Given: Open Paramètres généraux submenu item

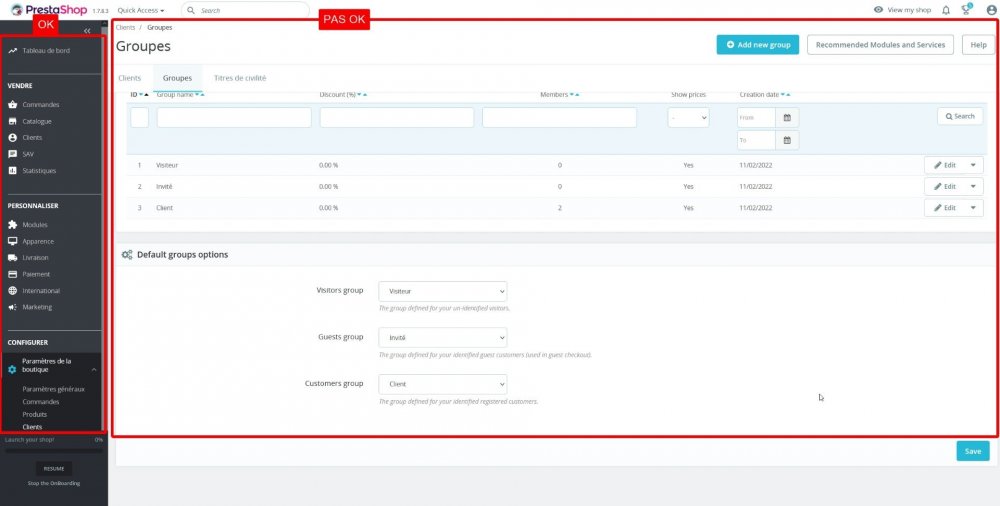Looking at the screenshot, I should pyautogui.click(x=54, y=389).
